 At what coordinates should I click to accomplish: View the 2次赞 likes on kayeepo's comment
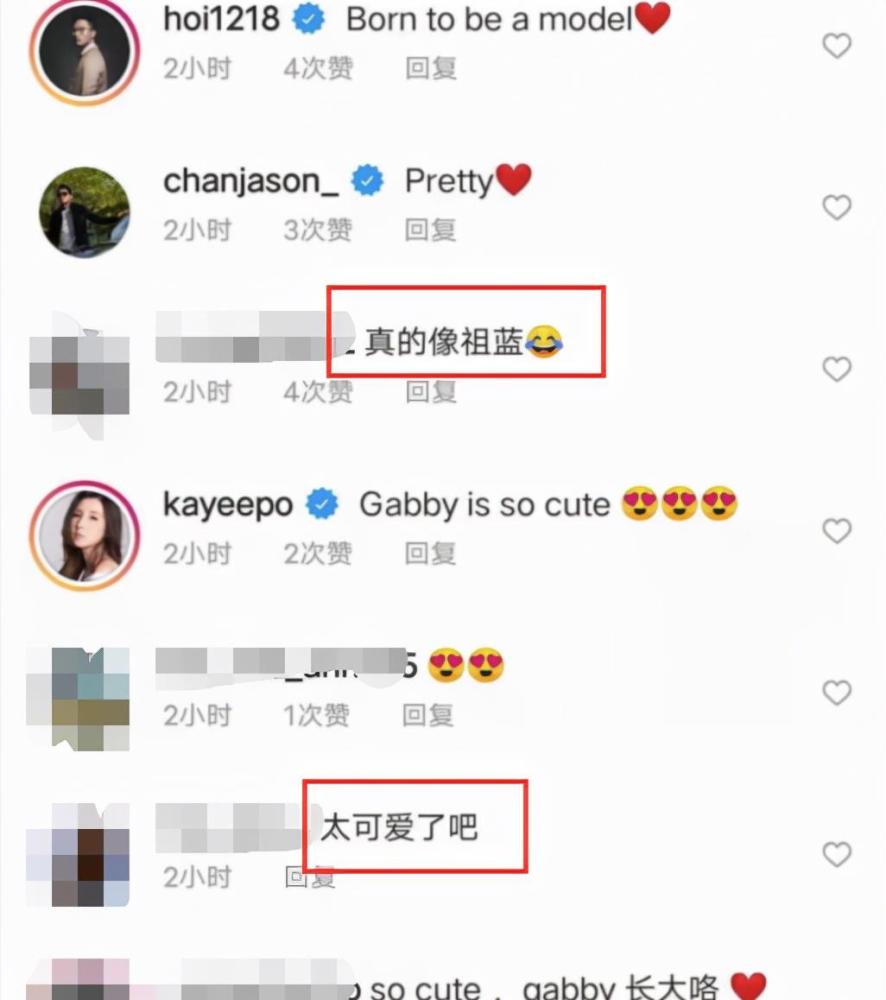[x=318, y=553]
